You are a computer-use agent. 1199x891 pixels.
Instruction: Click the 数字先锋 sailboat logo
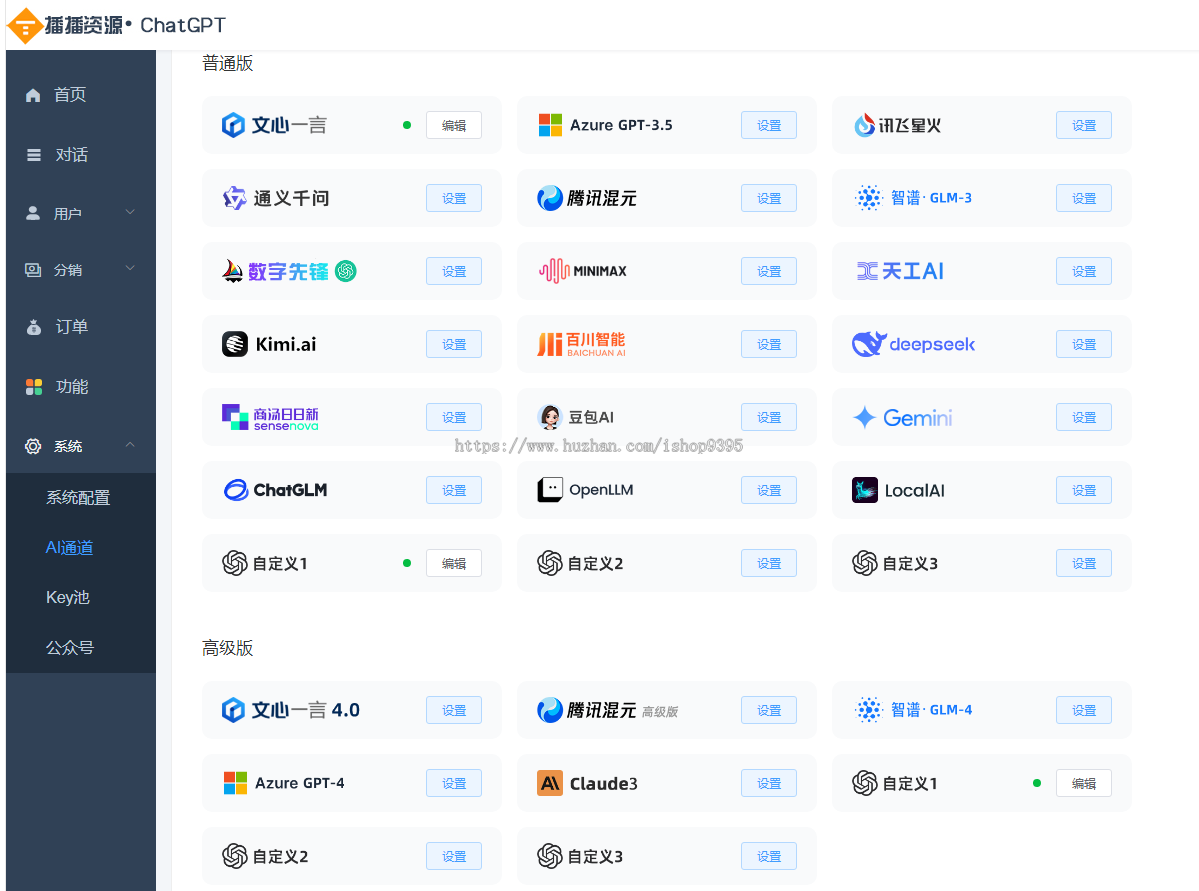[232, 271]
